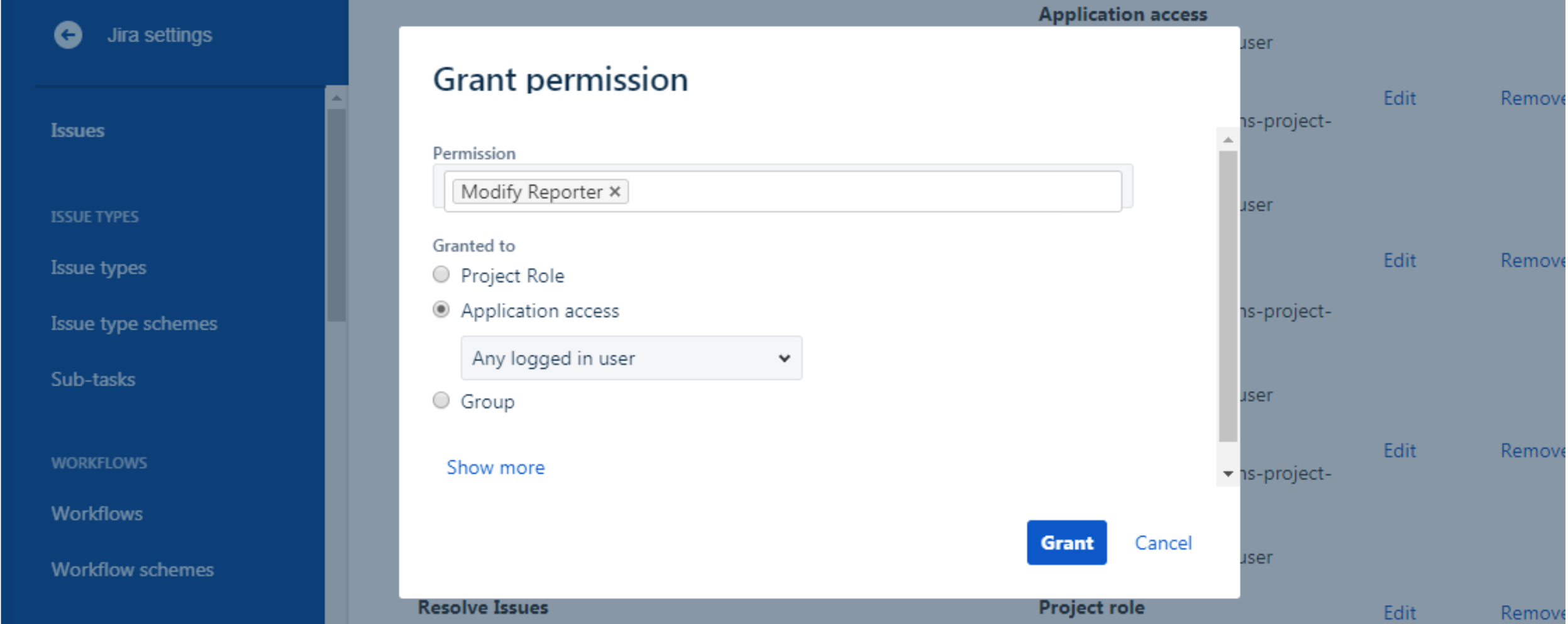Open Issue types in the sidebar

point(99,268)
